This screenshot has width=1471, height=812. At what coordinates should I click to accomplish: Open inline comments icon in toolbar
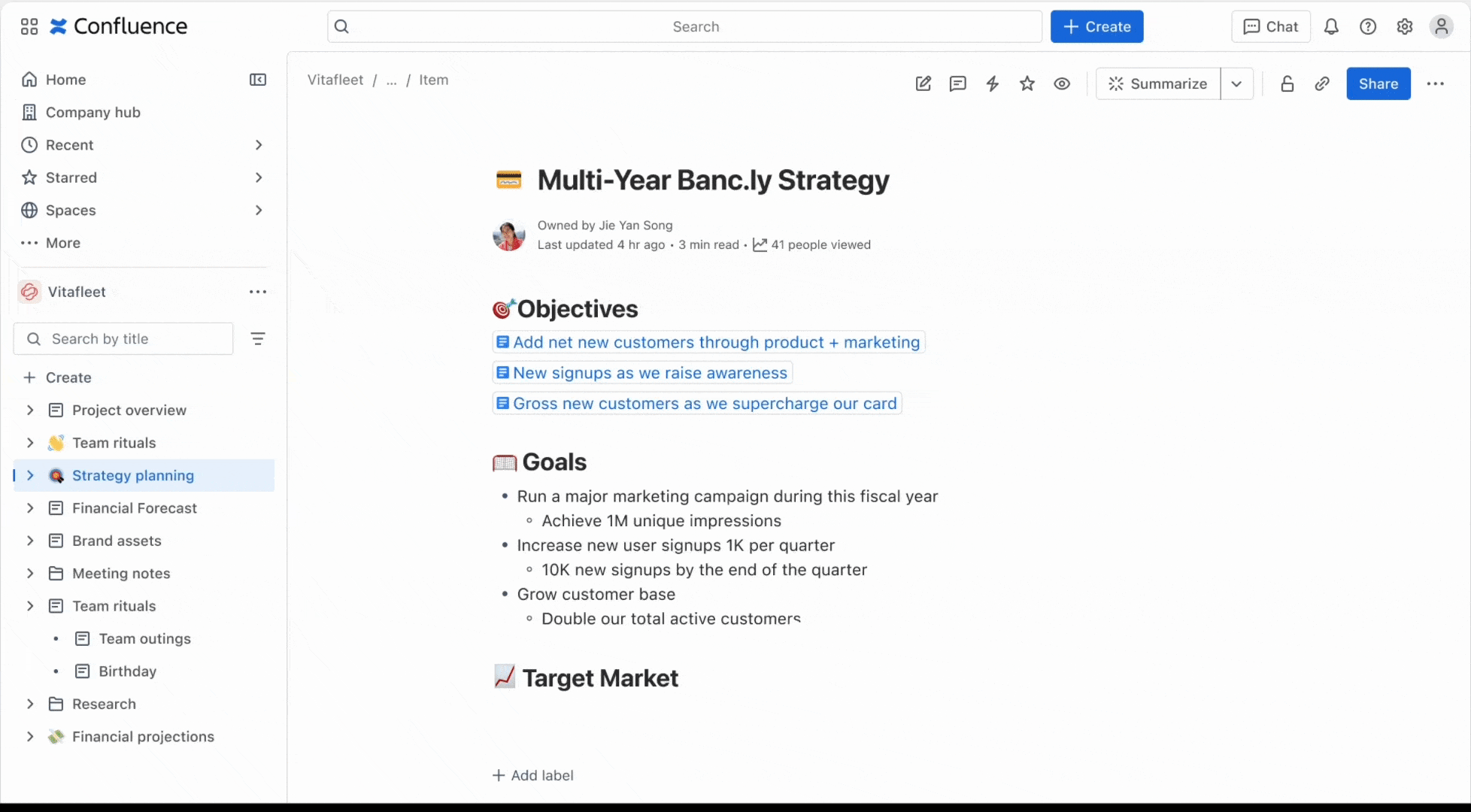957,83
